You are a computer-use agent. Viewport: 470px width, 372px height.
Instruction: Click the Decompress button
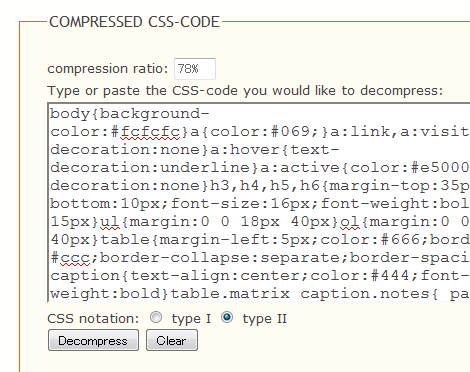[93, 340]
